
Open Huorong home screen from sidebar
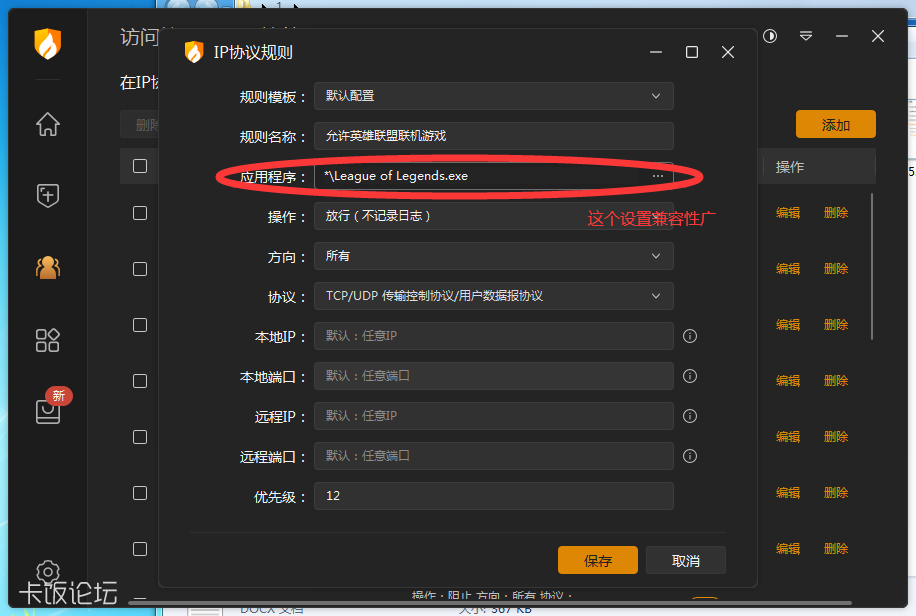click(46, 124)
